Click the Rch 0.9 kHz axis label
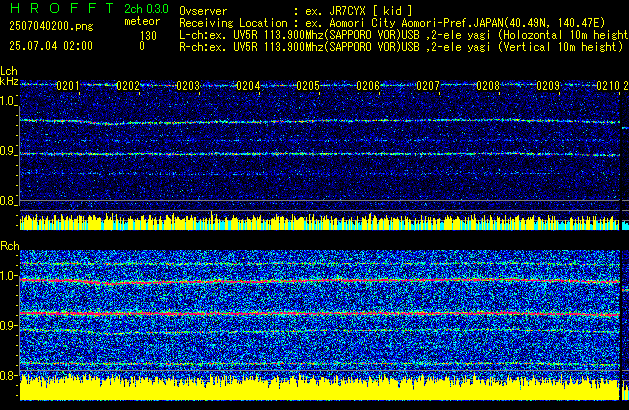The width and height of the screenshot is (629, 410). click(8, 325)
